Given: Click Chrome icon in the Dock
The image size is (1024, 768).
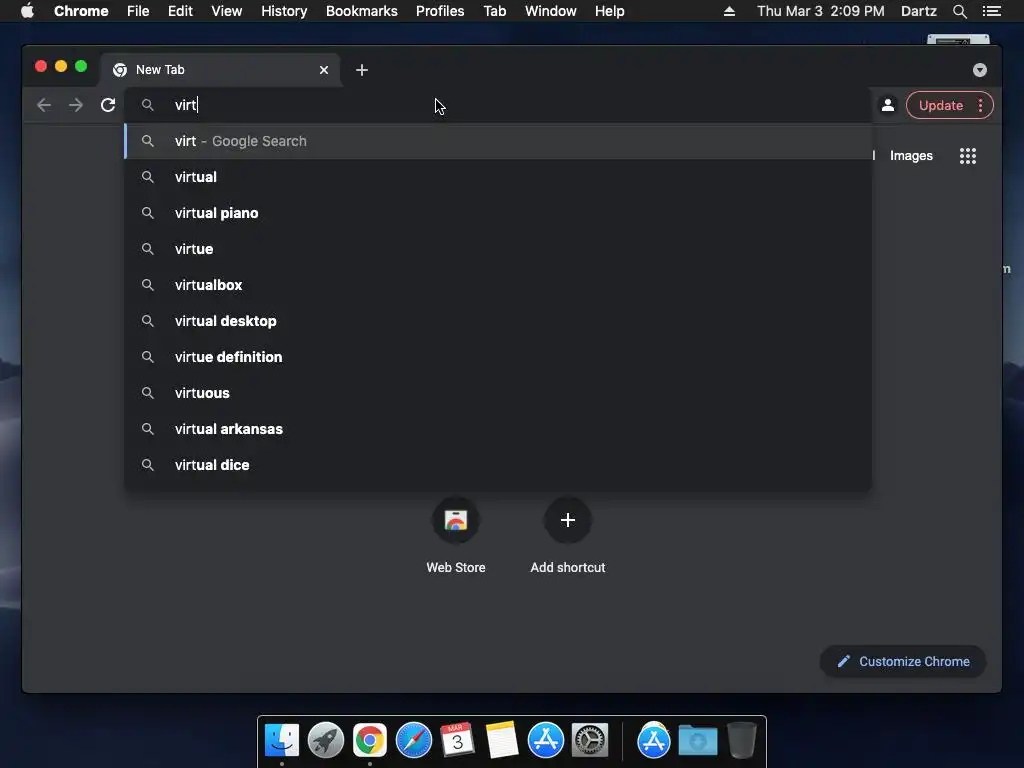Looking at the screenshot, I should point(370,741).
